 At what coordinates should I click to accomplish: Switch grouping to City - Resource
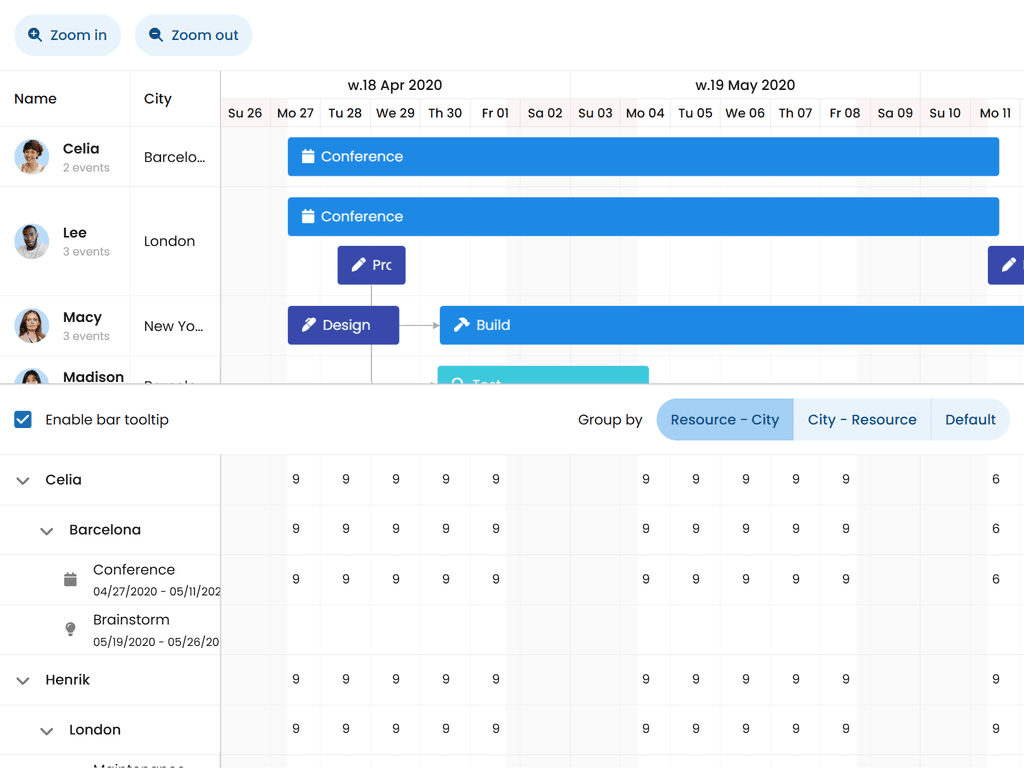(861, 420)
